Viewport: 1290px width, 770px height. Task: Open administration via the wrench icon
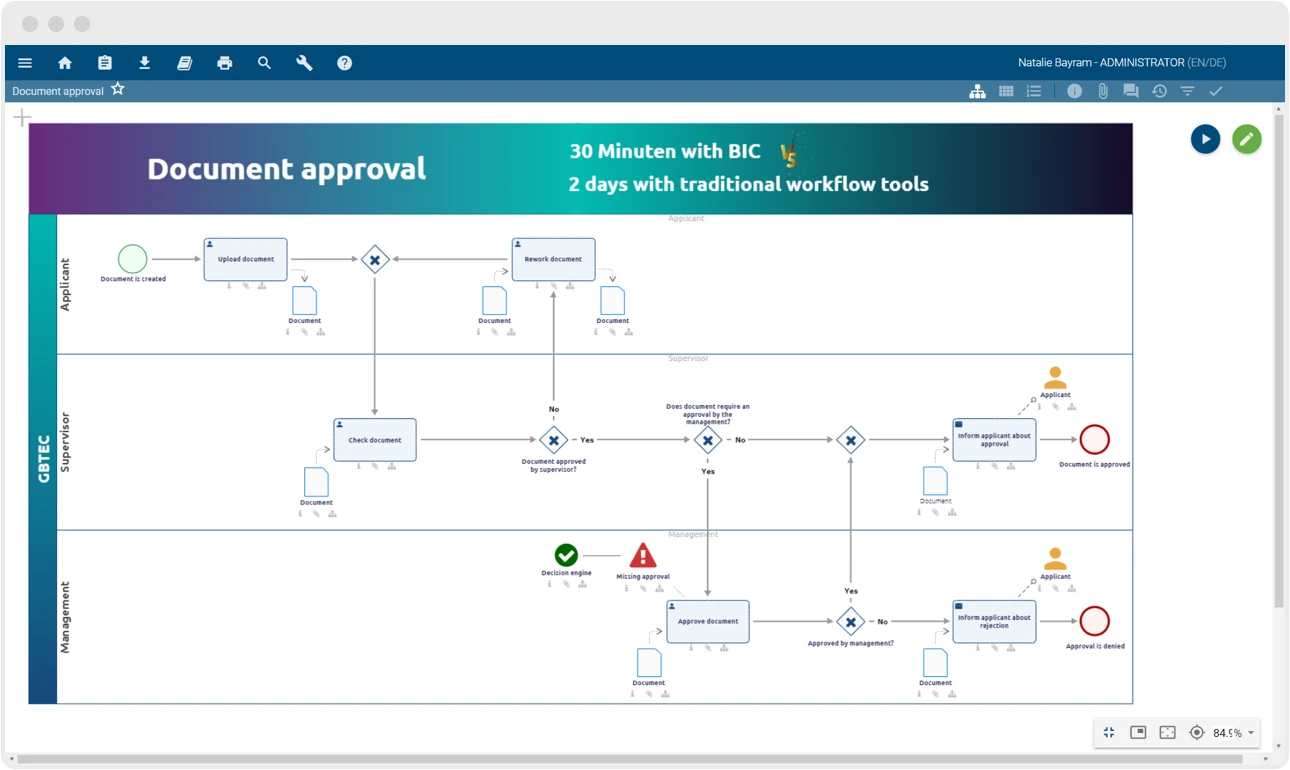(x=305, y=63)
